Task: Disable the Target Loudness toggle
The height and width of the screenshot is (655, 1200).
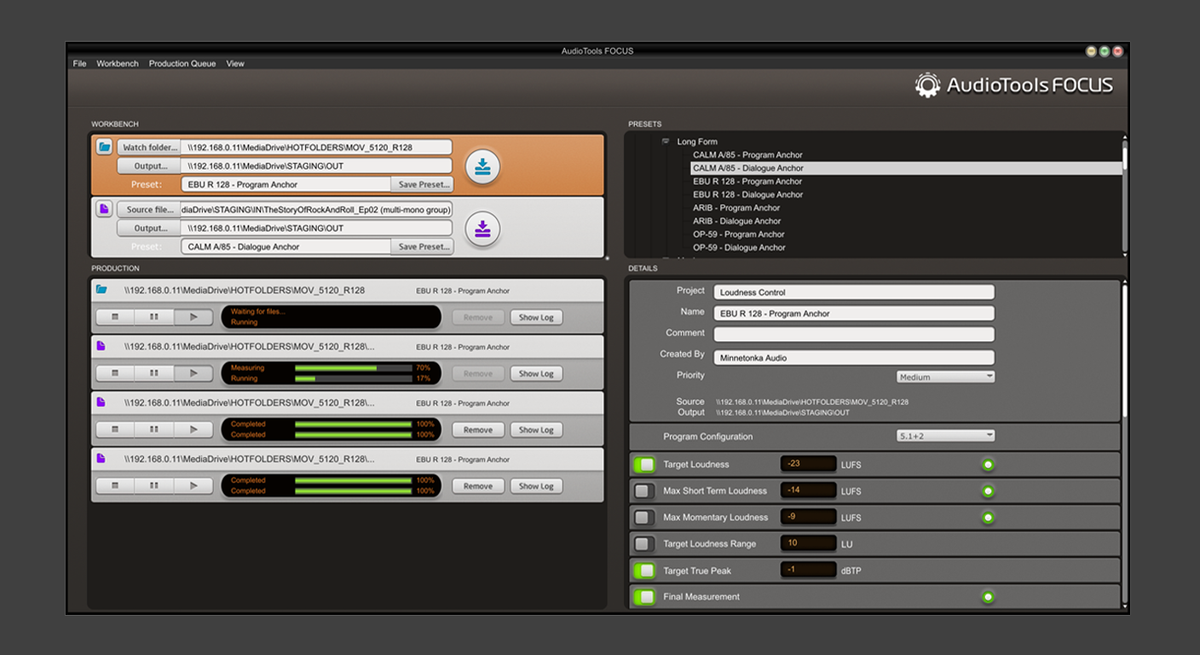Action: (644, 465)
